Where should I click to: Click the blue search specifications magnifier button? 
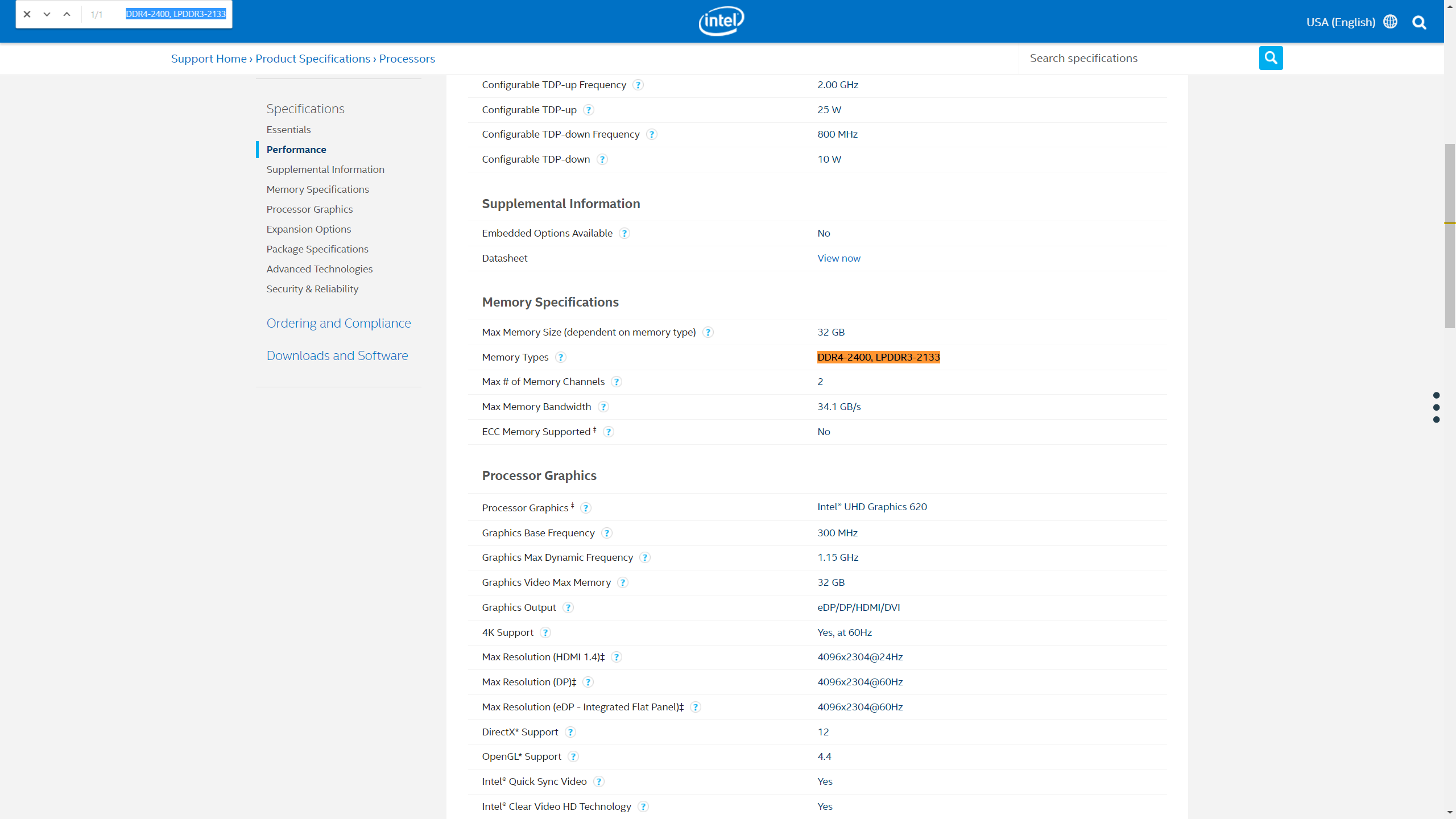pyautogui.click(x=1271, y=58)
